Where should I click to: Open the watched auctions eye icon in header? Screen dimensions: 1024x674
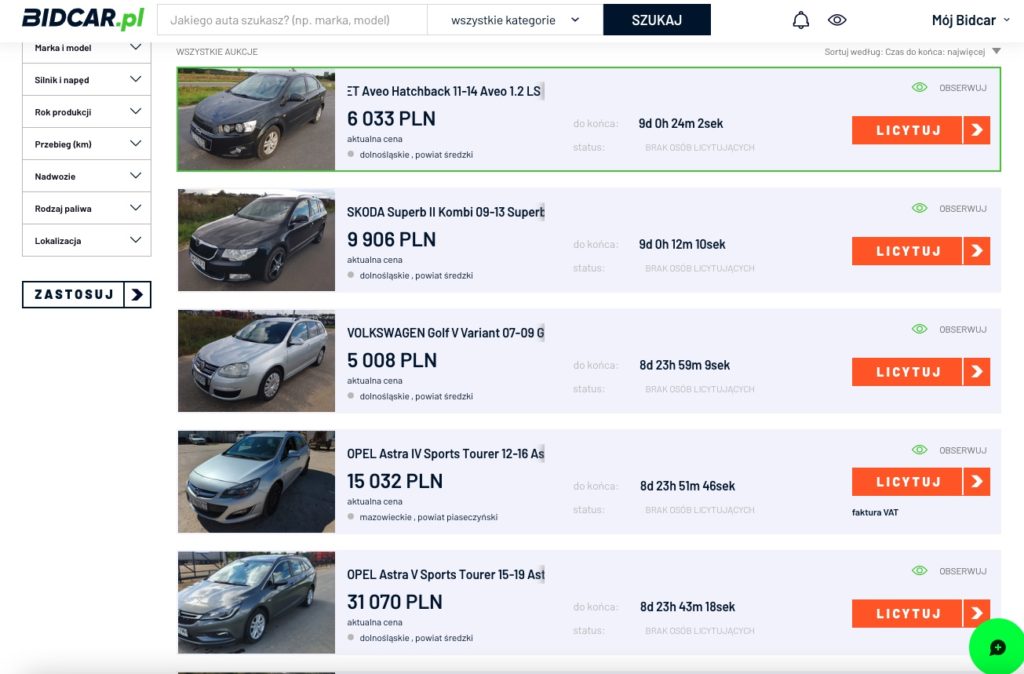tap(837, 20)
